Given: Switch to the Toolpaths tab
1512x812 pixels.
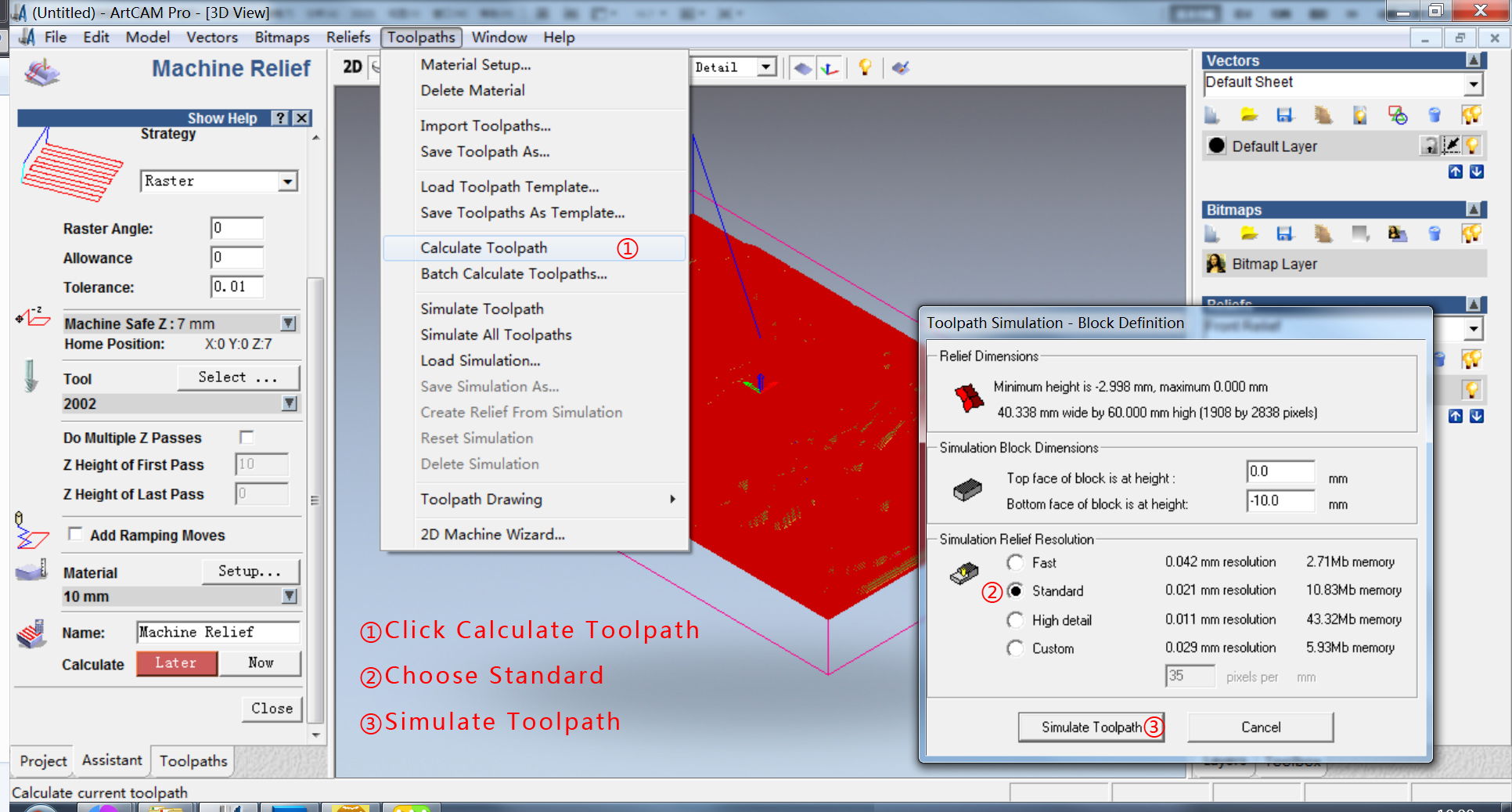Looking at the screenshot, I should click(x=193, y=760).
